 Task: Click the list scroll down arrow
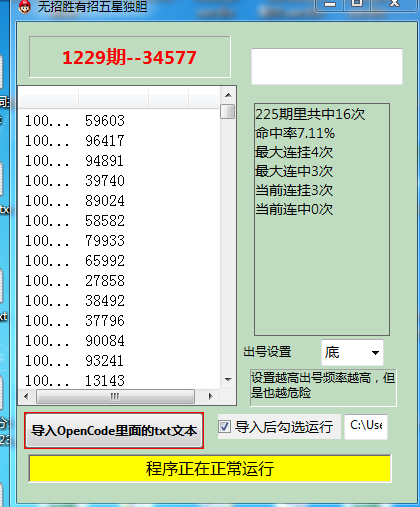228,380
